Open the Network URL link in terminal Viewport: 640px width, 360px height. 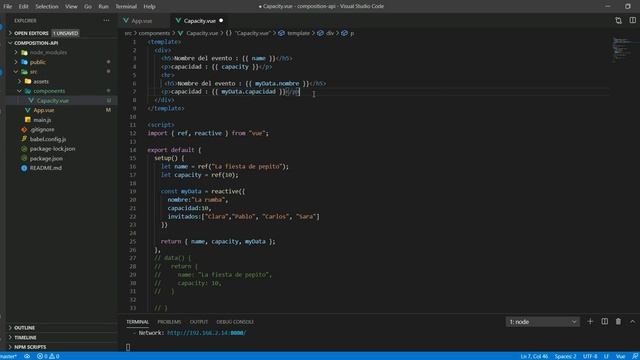pyautogui.click(x=207, y=333)
